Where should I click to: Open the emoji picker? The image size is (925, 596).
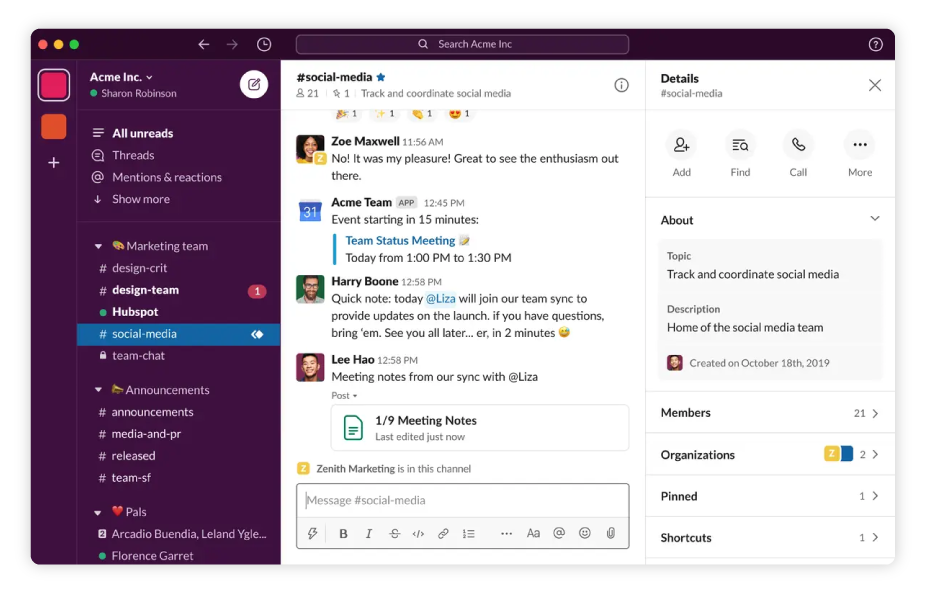[x=585, y=533]
